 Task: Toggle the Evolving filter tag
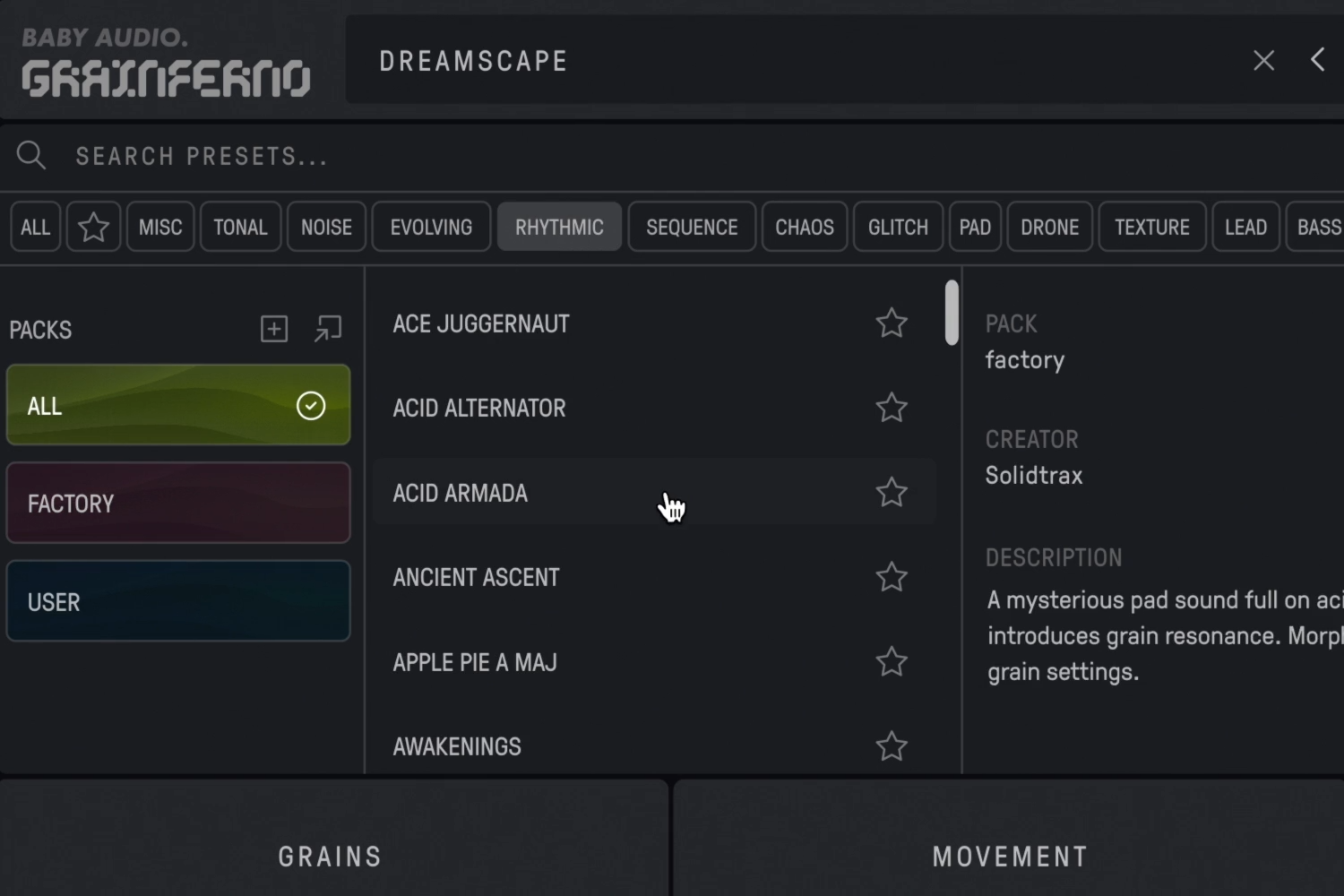(x=431, y=228)
